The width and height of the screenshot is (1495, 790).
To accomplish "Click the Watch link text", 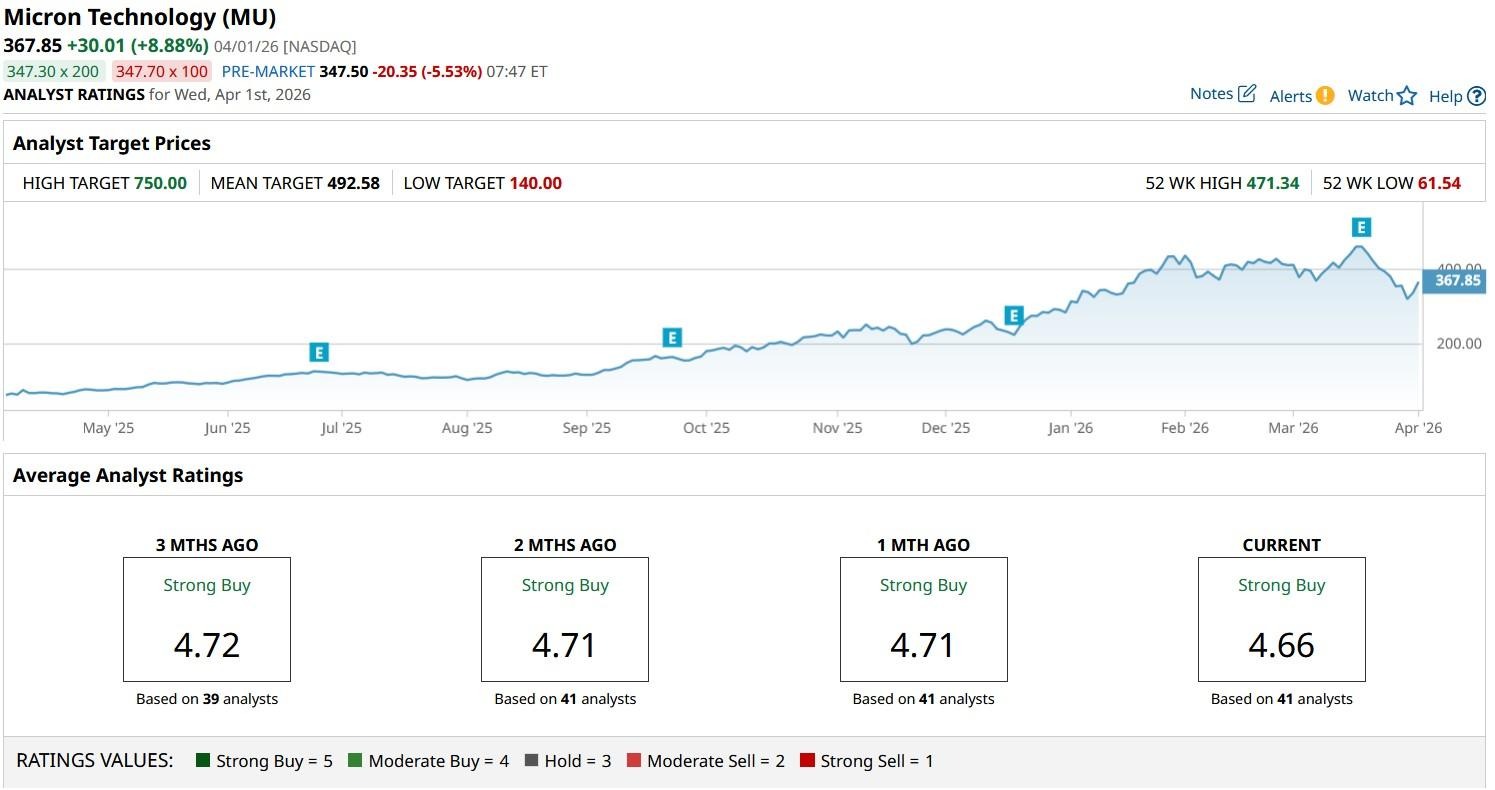I will pyautogui.click(x=1370, y=96).
